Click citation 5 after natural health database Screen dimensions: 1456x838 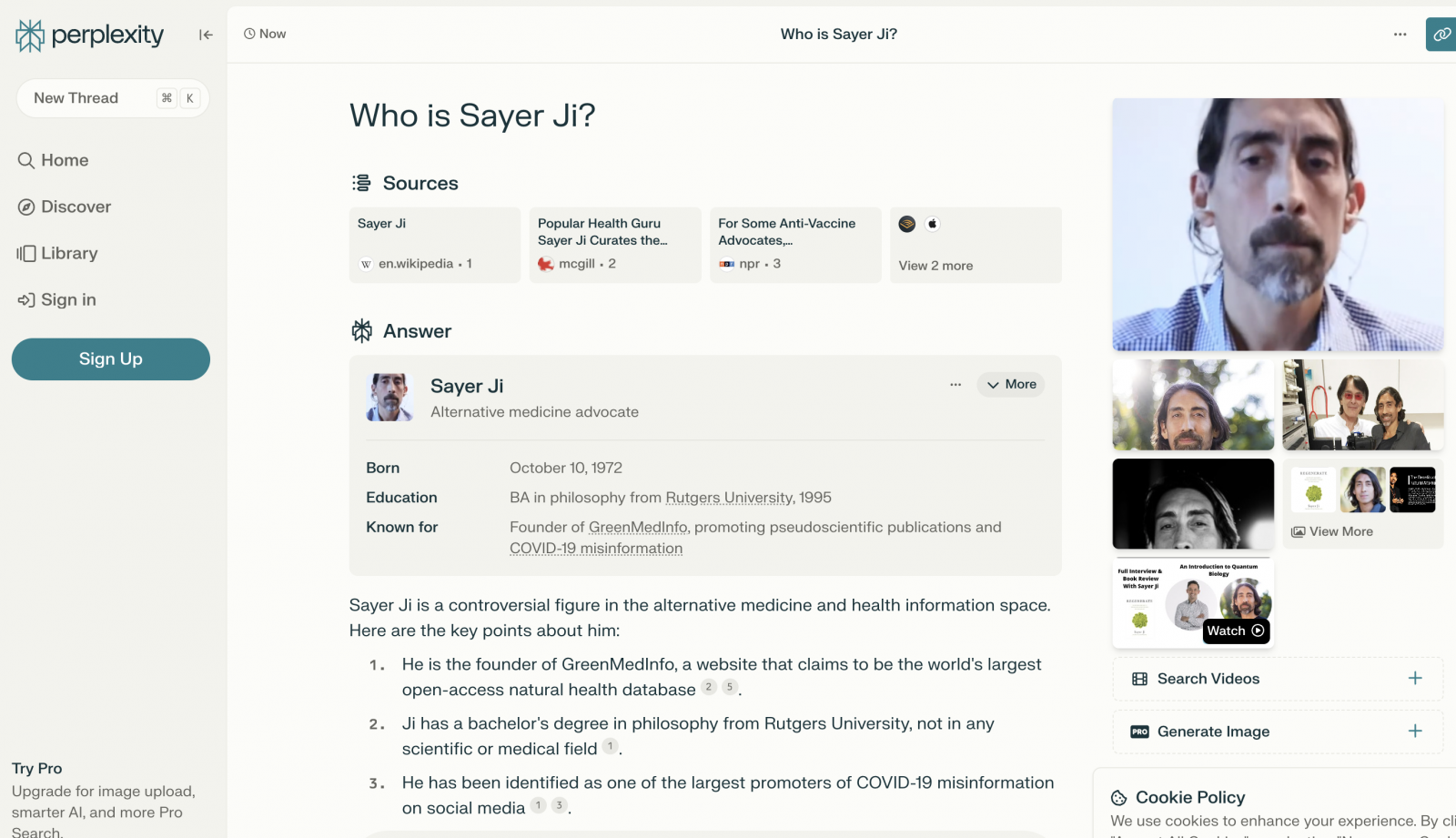(730, 687)
